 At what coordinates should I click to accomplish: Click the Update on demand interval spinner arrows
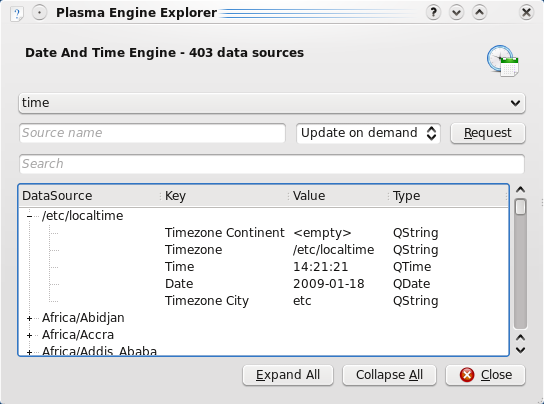431,133
